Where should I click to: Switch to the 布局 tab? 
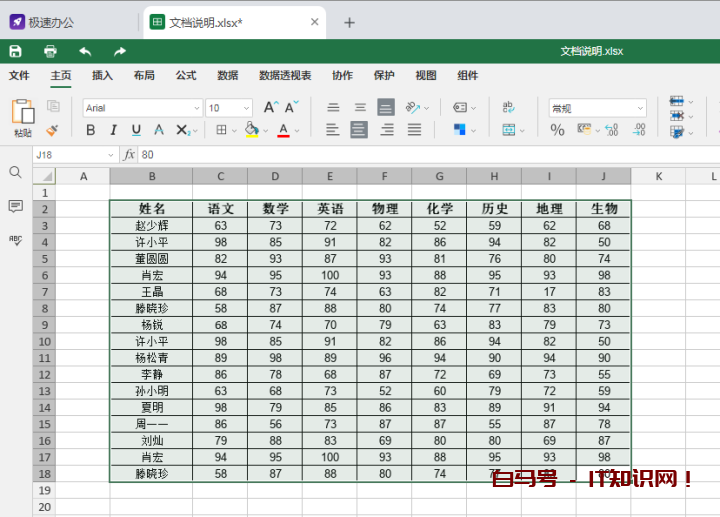[x=144, y=75]
